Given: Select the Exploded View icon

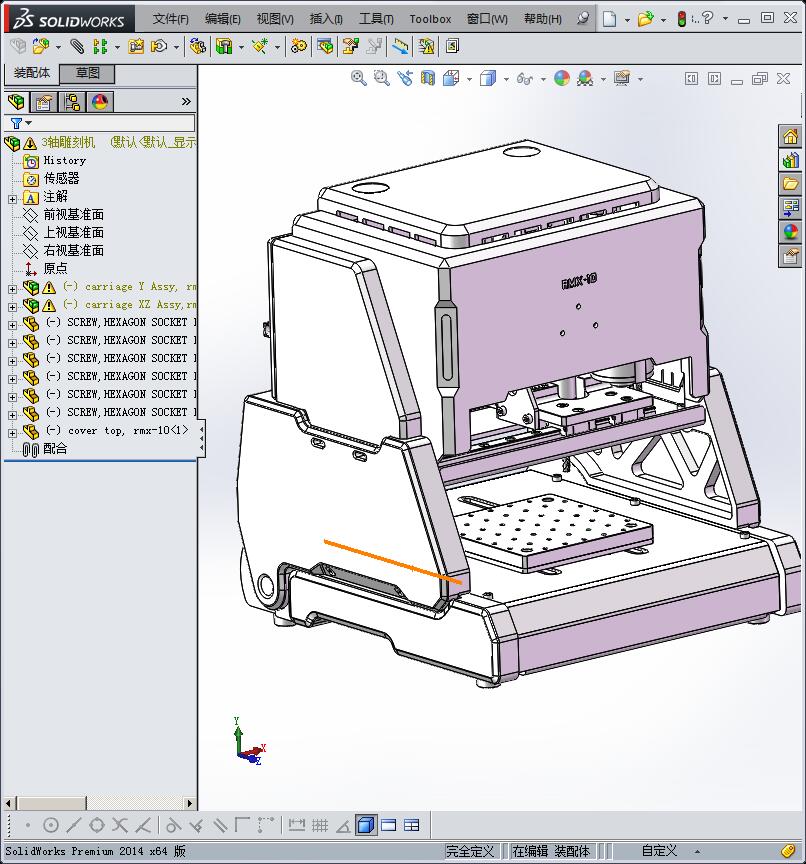Looking at the screenshot, I should 350,46.
